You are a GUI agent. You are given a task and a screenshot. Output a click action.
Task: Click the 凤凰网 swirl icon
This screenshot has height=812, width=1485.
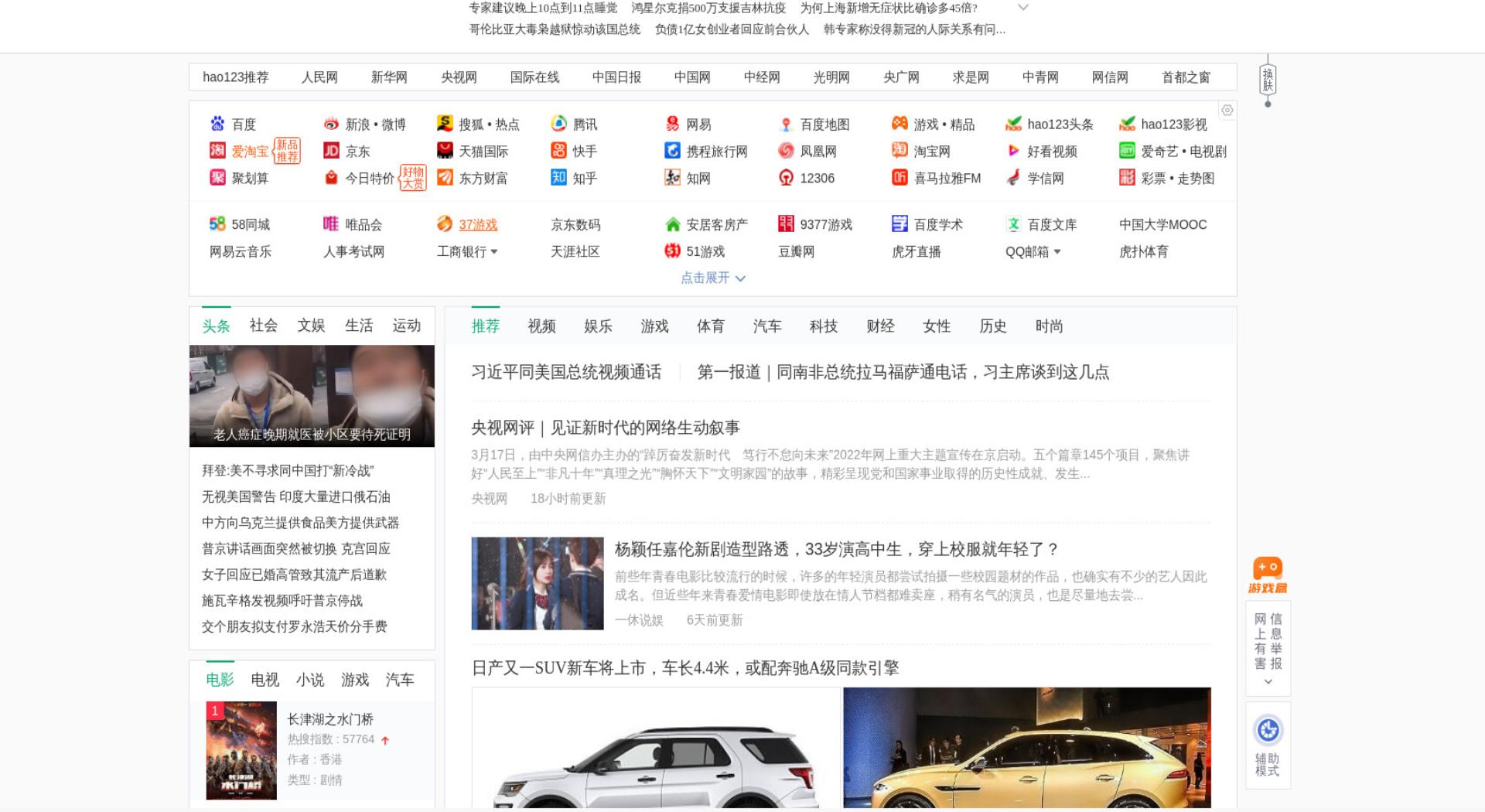[x=786, y=151]
